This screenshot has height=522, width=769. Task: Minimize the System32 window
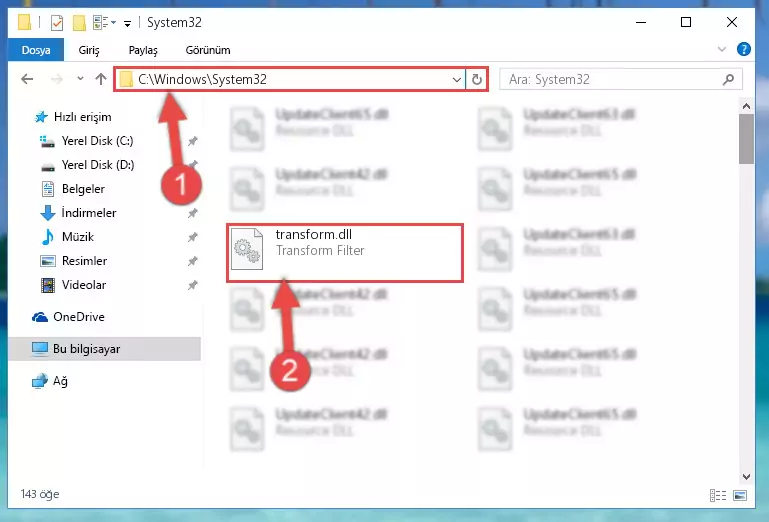(x=641, y=23)
